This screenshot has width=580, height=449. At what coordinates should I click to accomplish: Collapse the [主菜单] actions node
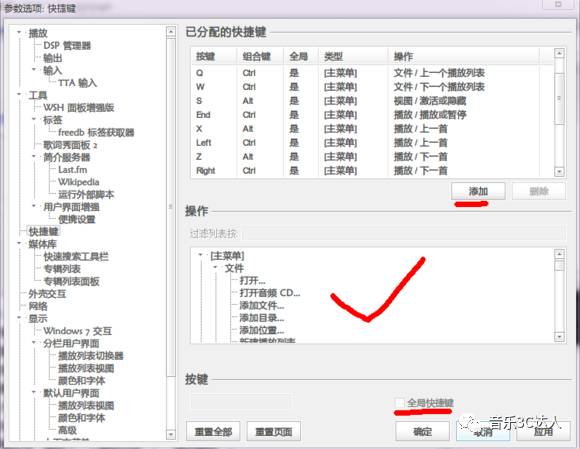tap(201, 255)
